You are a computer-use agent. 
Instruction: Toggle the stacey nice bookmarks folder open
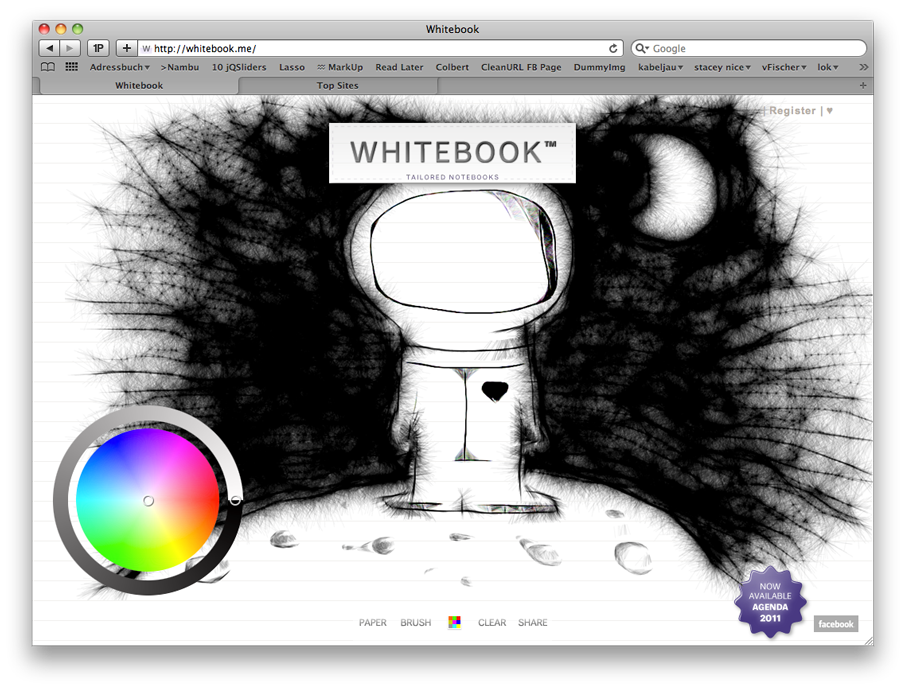click(x=721, y=66)
